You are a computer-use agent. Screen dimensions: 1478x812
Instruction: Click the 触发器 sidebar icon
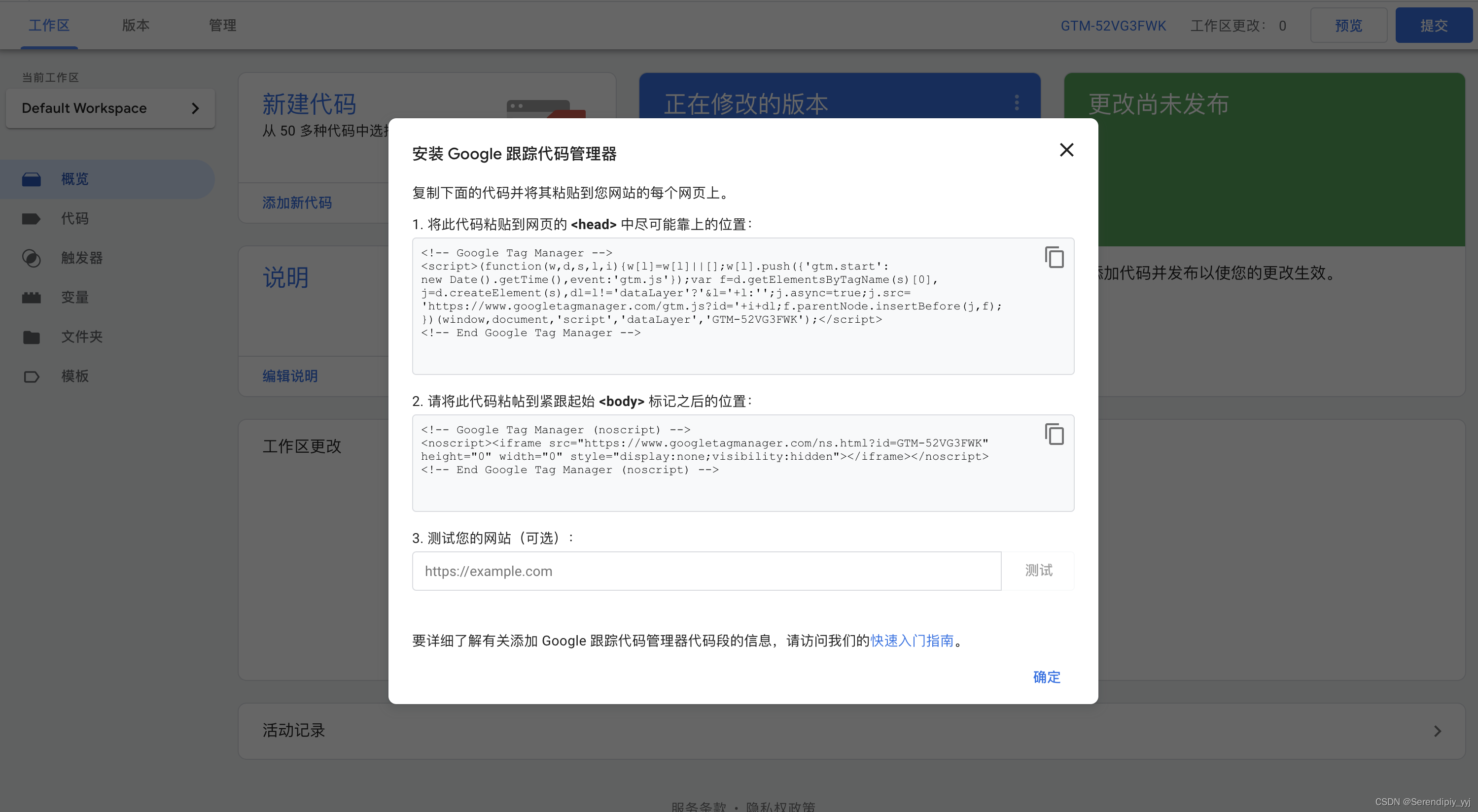pyautogui.click(x=31, y=258)
